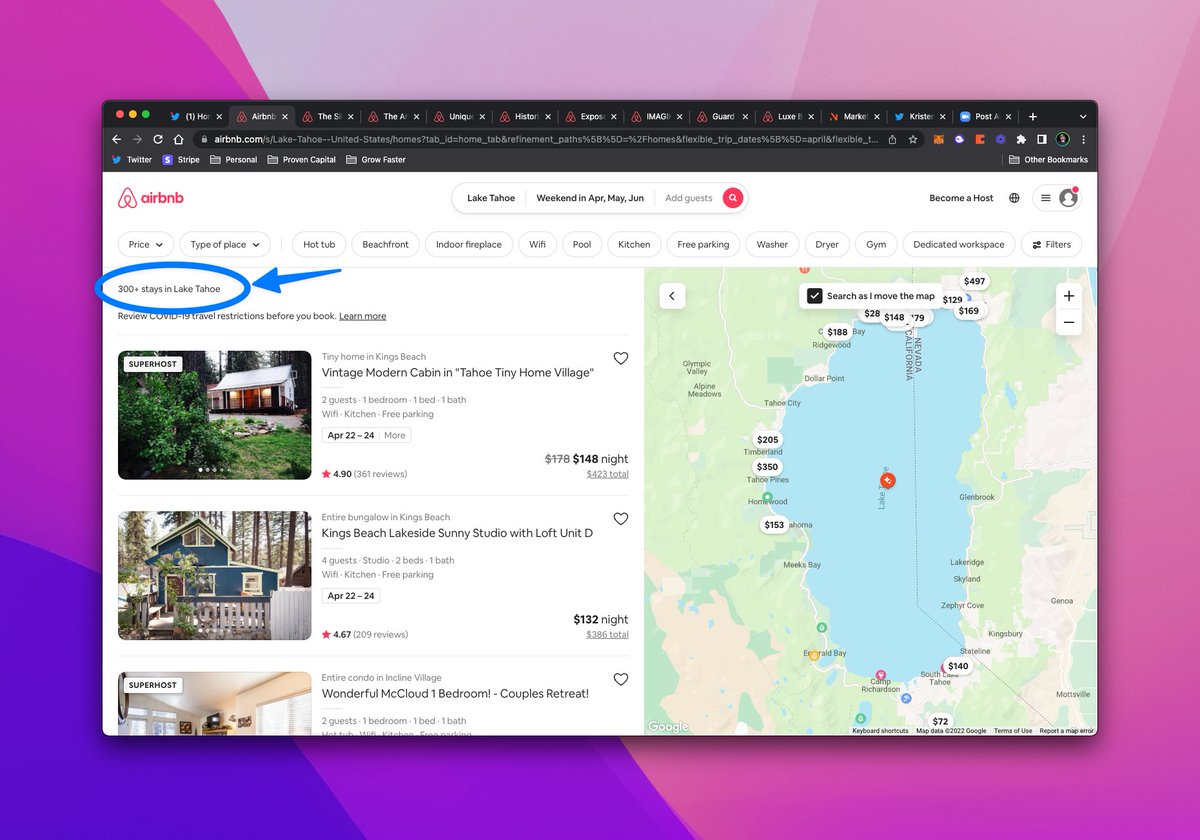The width and height of the screenshot is (1200, 840).
Task: Click the Add guests field
Action: [x=689, y=198]
